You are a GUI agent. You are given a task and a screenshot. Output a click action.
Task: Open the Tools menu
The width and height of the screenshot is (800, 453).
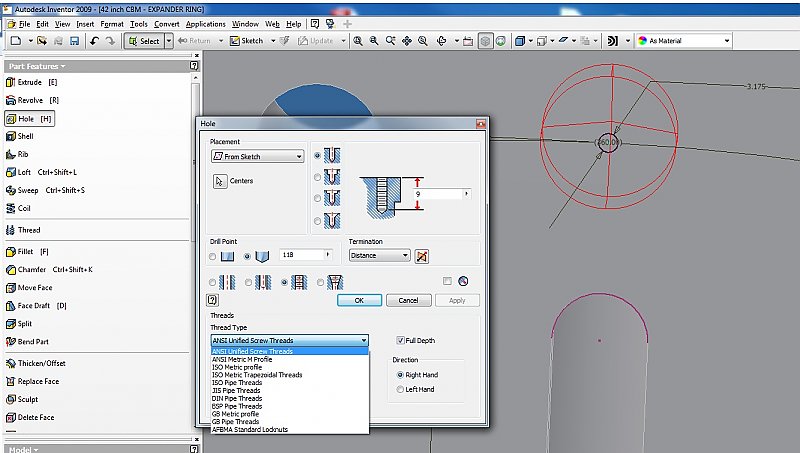pyautogui.click(x=138, y=24)
